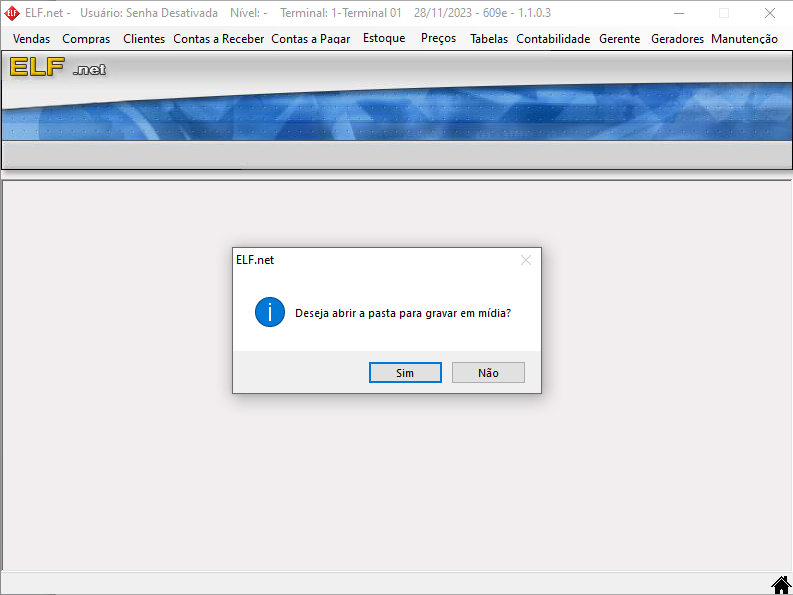
Task: Open the Clientes menu
Action: tap(144, 39)
